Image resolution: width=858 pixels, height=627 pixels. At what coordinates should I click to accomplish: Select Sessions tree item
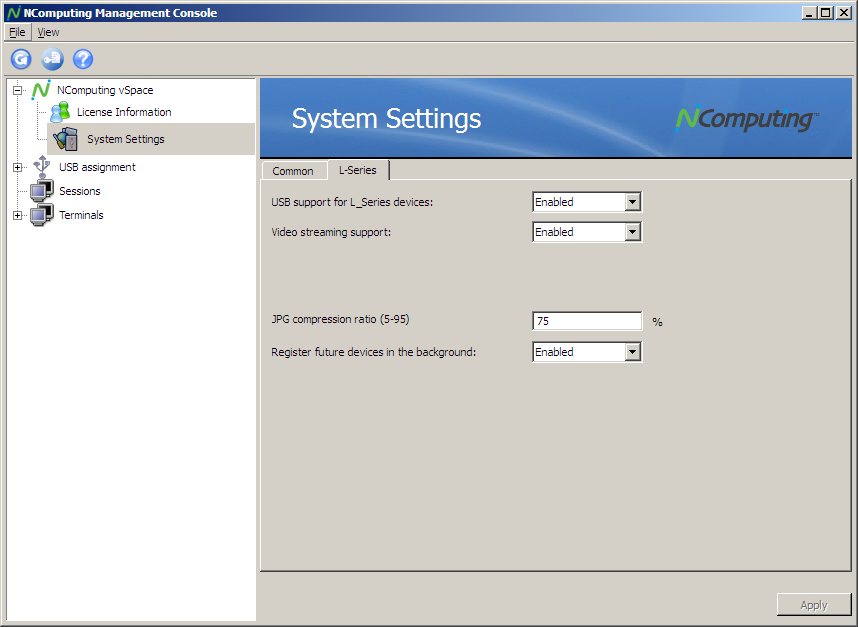pos(80,191)
